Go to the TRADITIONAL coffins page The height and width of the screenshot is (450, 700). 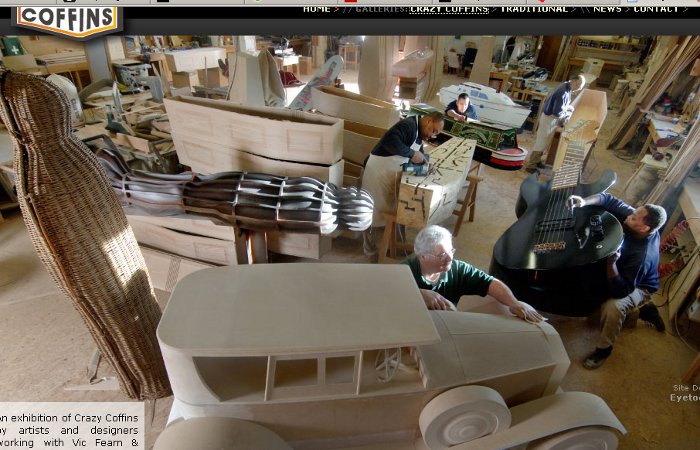pyautogui.click(x=533, y=9)
